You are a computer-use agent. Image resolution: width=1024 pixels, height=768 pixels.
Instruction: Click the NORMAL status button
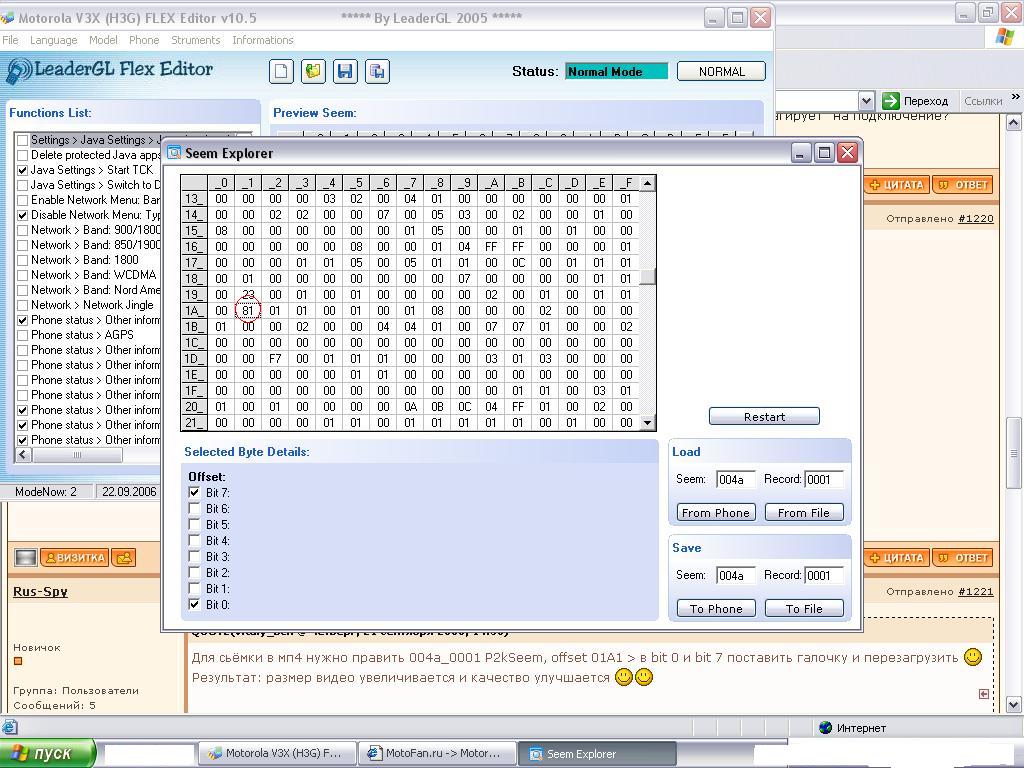pos(722,71)
